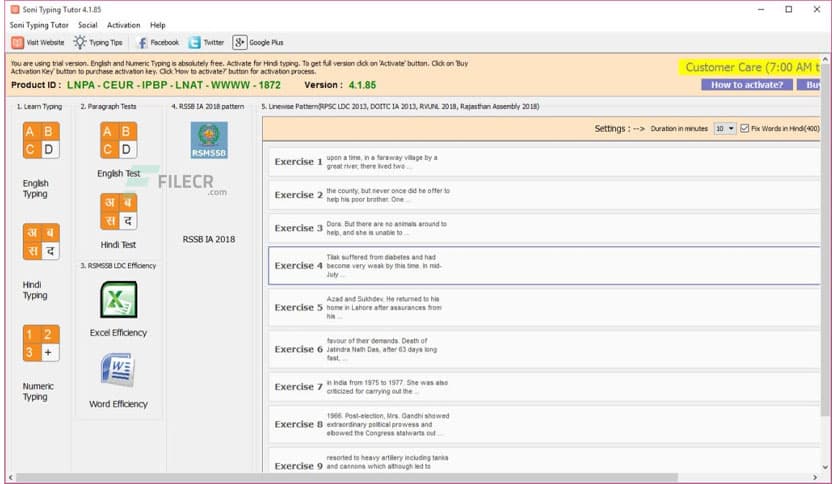The width and height of the screenshot is (836, 484).
Task: Open the English Typing lesson icon
Action: point(41,141)
